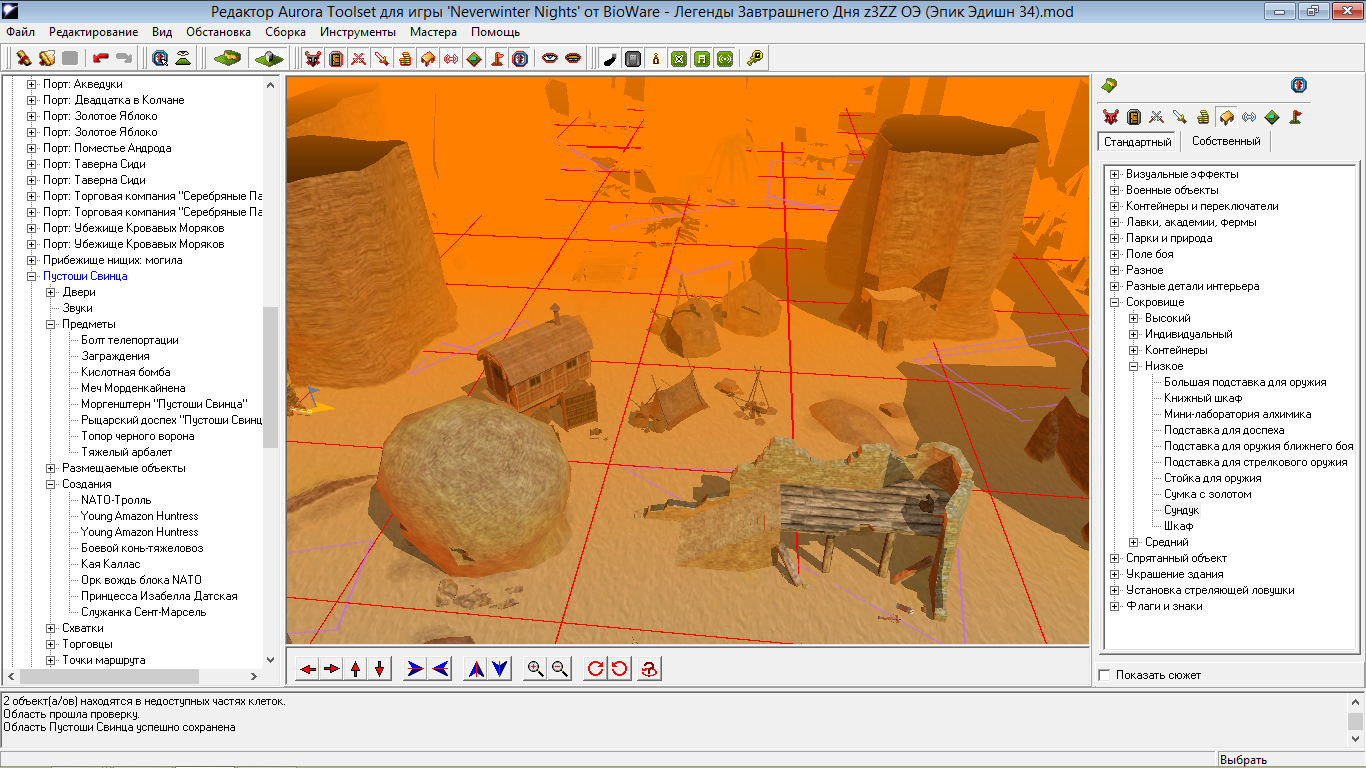This screenshot has height=768, width=1366.
Task: Click the vertical scrollbar of the area tree
Action: pyautogui.click(x=270, y=376)
